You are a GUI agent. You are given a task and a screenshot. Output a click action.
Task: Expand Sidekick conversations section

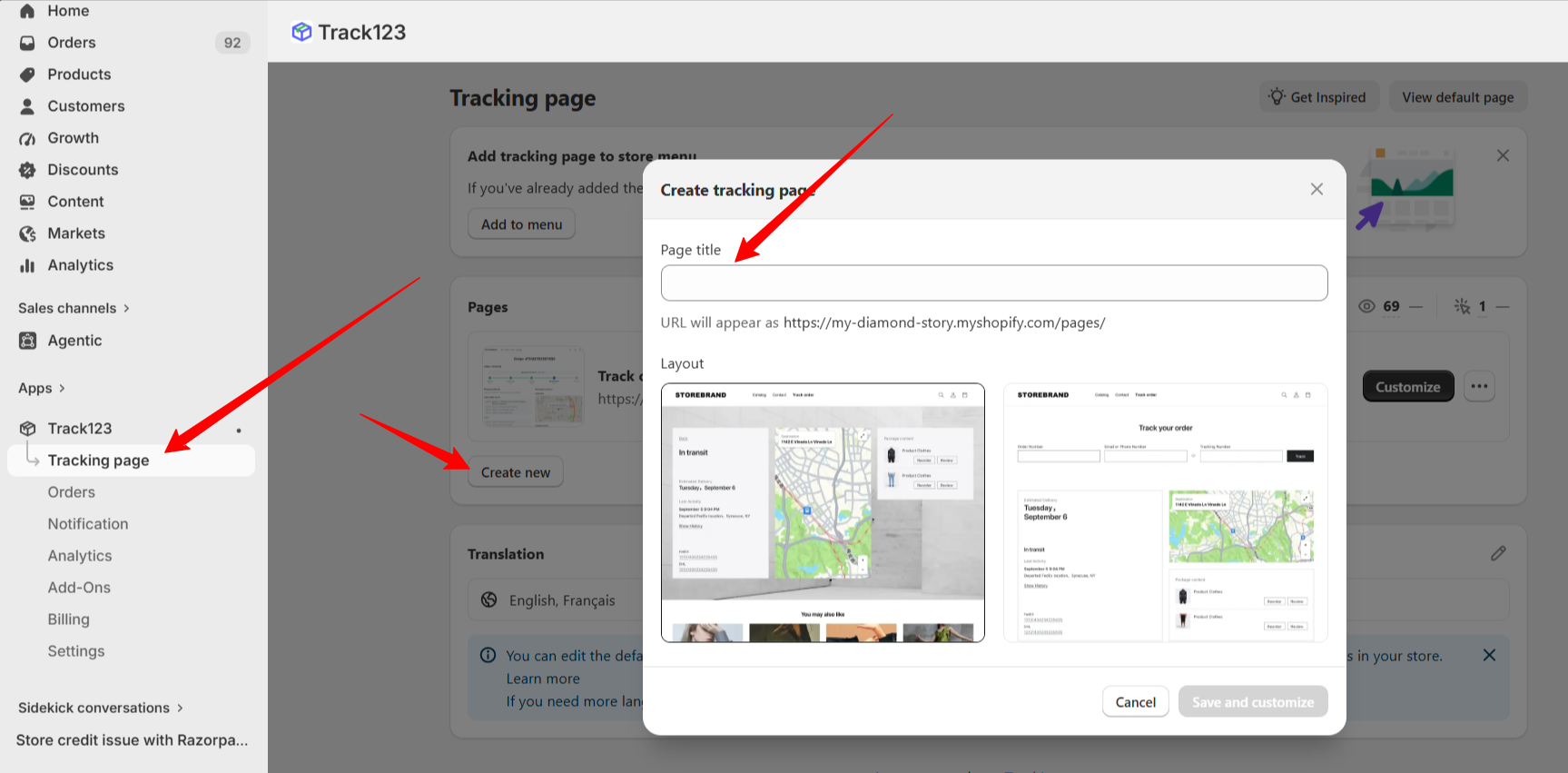(101, 708)
